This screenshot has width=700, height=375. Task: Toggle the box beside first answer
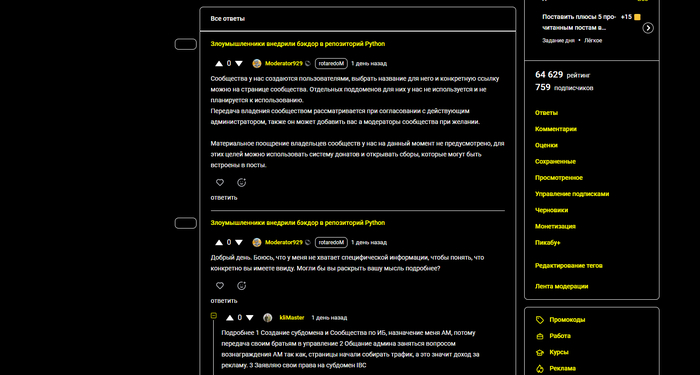point(186,44)
